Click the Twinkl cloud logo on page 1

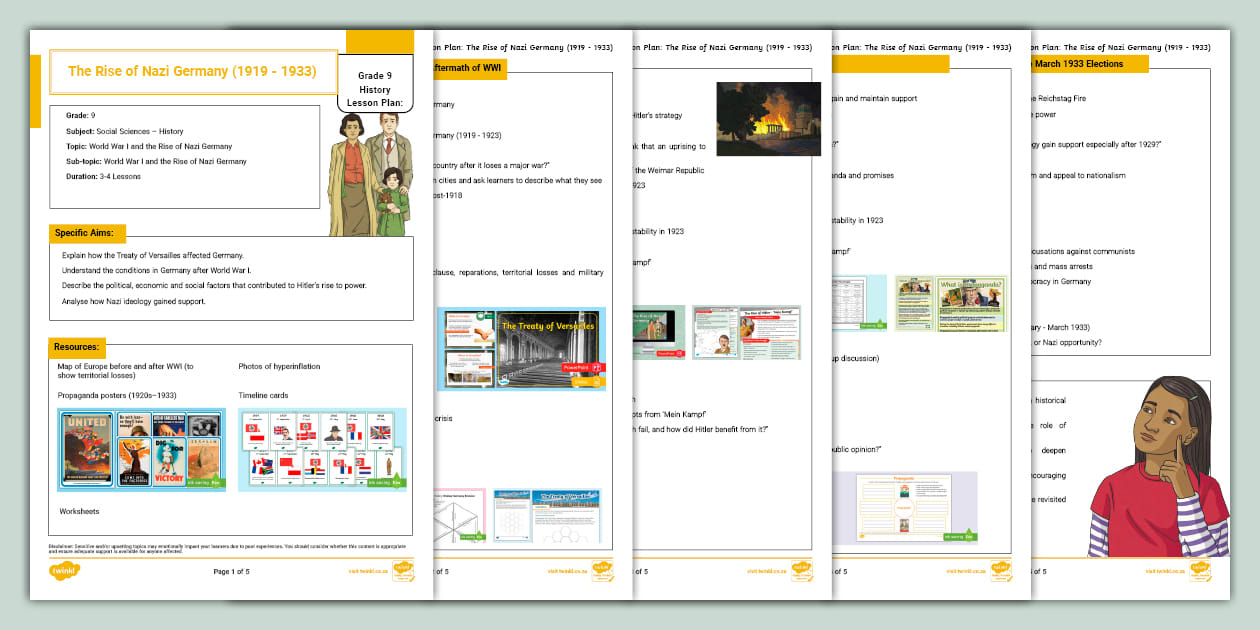point(65,571)
